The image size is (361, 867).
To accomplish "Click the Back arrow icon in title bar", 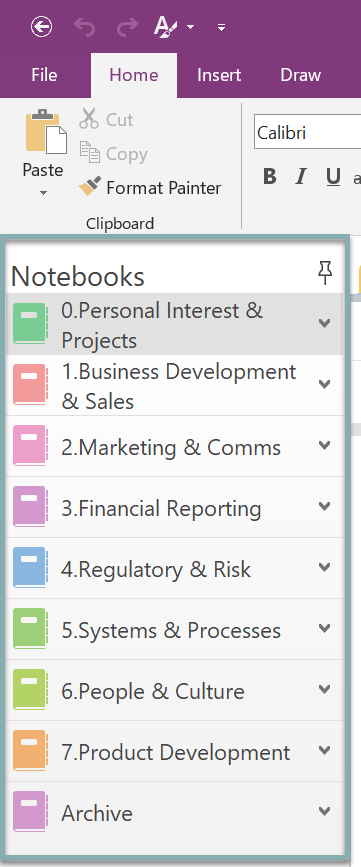I will [41, 26].
